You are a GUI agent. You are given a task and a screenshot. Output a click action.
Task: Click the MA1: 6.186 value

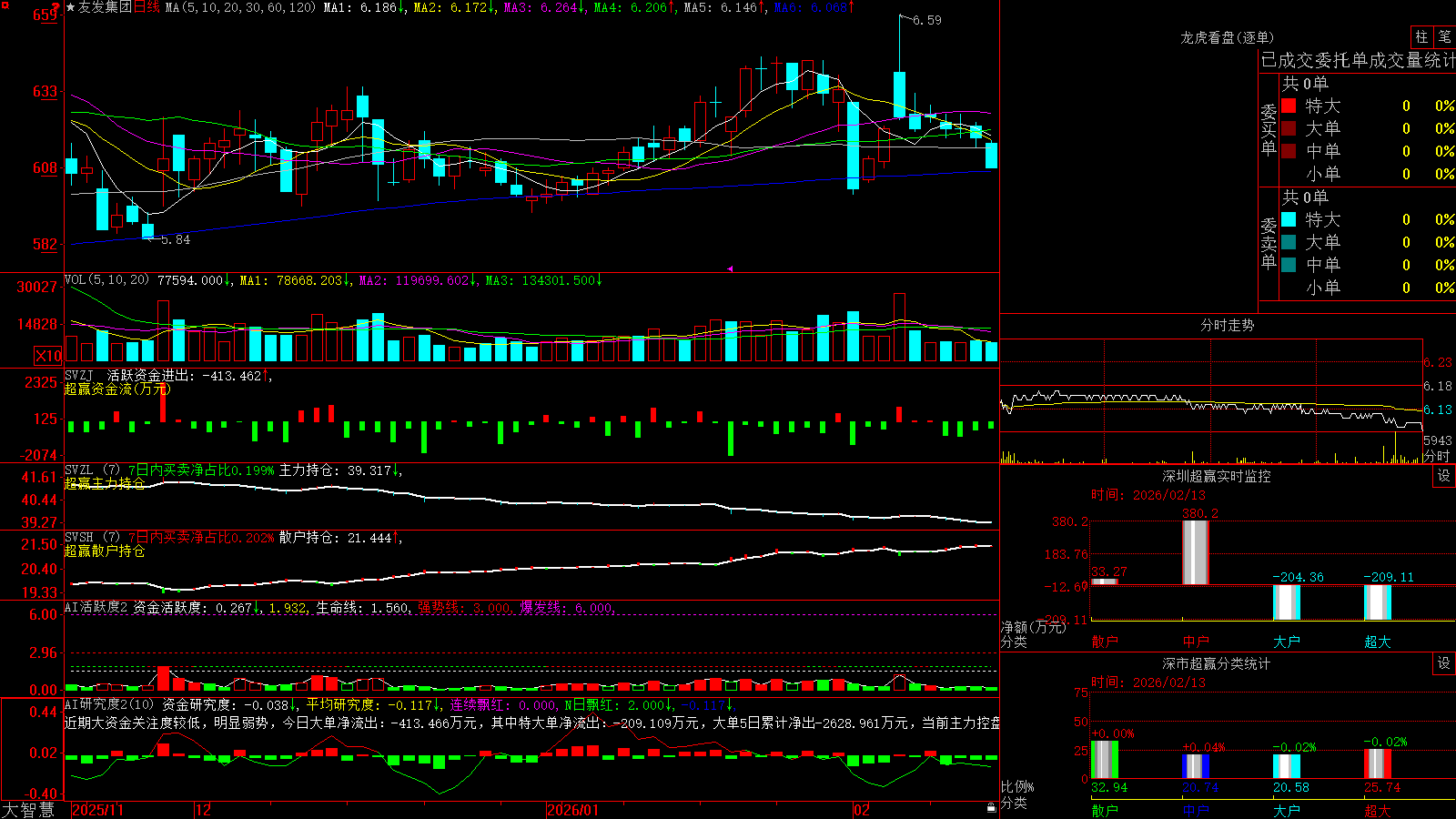click(x=364, y=7)
